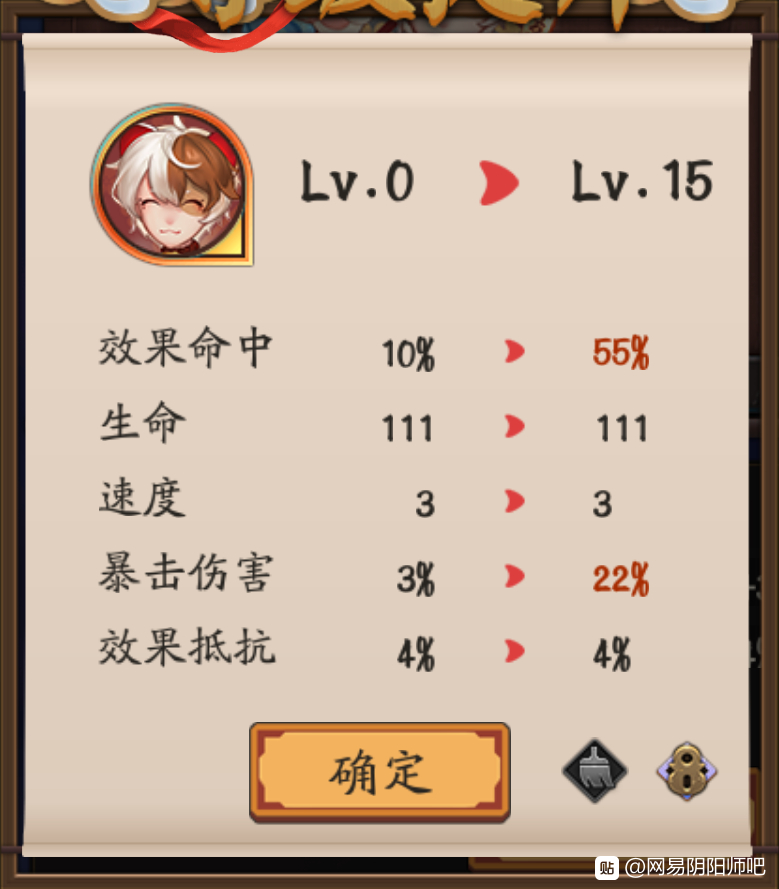Click the Lv.0 starting level text
Image resolution: width=779 pixels, height=889 pixels.
pos(357,181)
